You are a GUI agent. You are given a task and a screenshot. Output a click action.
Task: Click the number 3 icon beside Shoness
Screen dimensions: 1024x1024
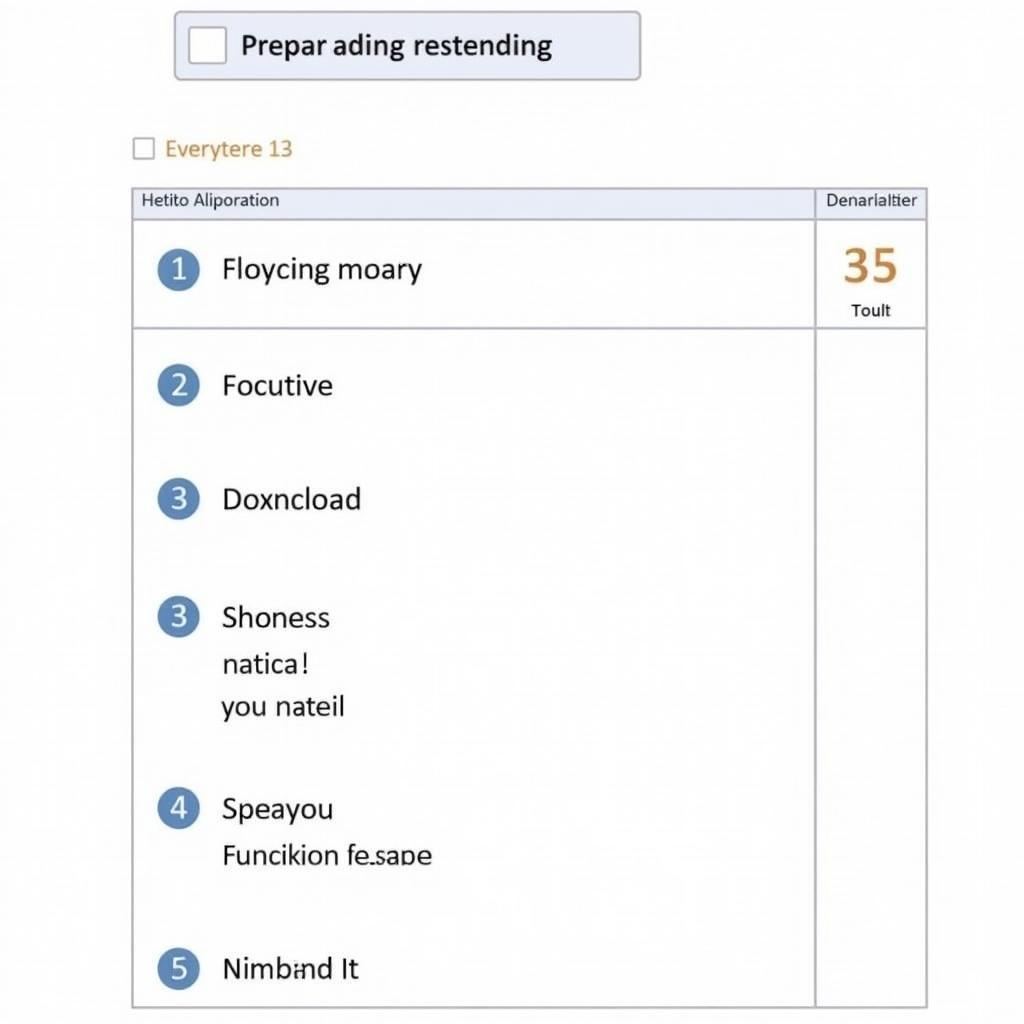[178, 616]
